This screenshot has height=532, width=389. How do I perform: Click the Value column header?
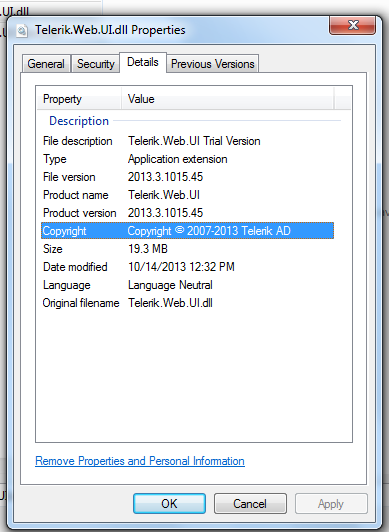(228, 99)
